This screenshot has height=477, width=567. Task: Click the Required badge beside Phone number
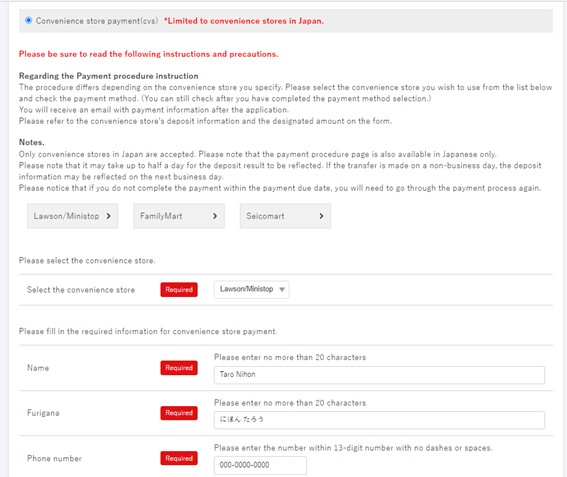[179, 458]
